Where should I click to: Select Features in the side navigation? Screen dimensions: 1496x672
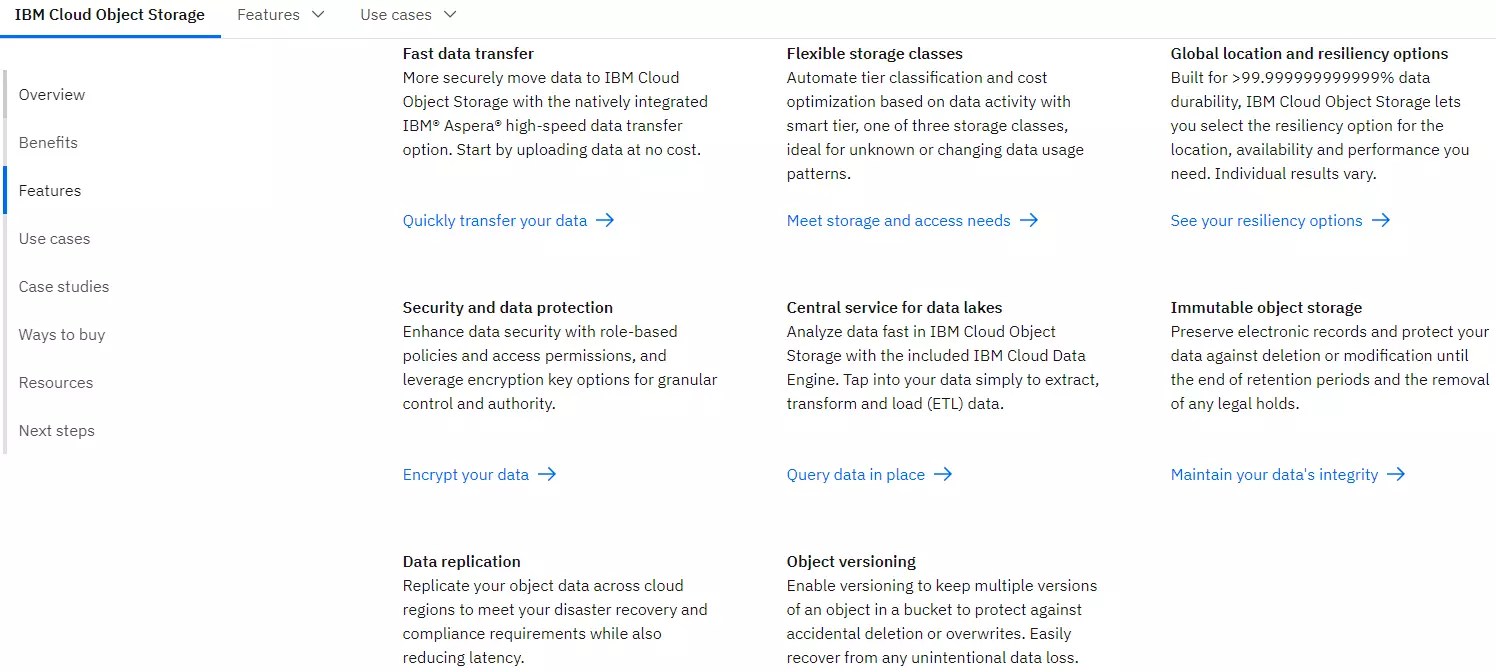(50, 191)
